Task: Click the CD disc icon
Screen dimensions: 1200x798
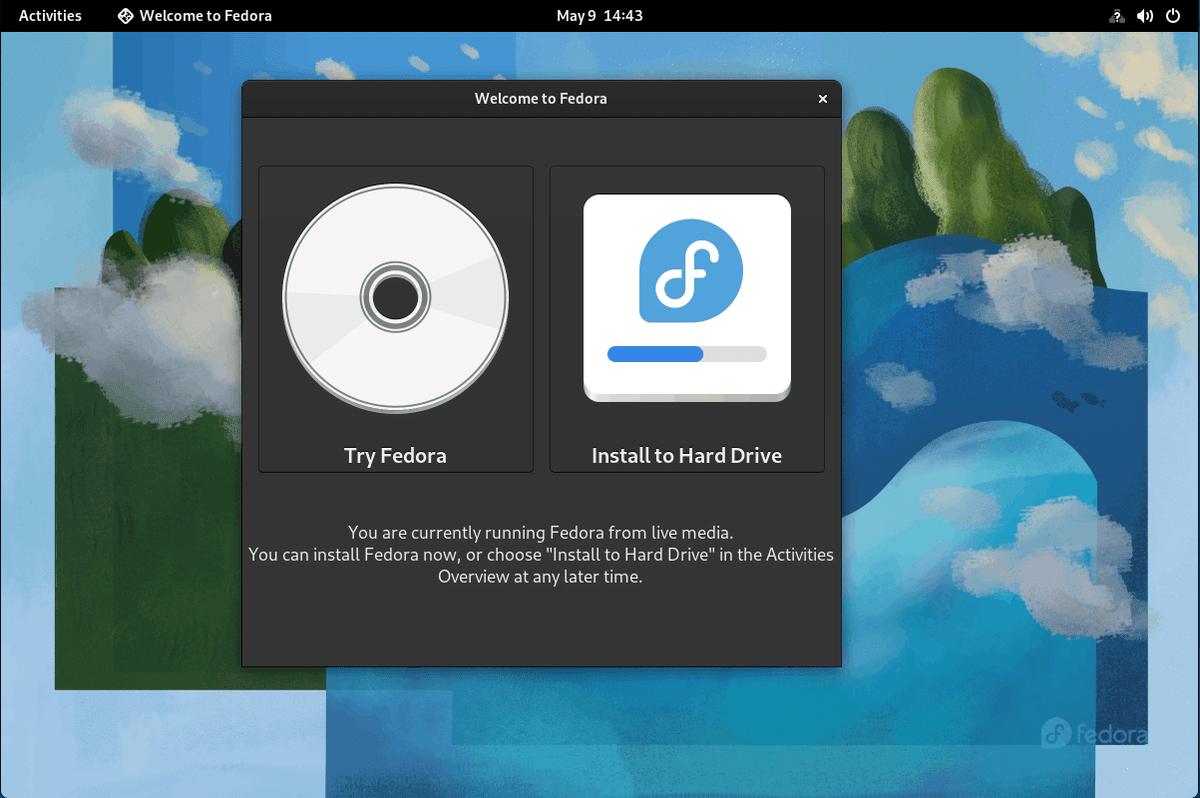Action: click(x=396, y=298)
